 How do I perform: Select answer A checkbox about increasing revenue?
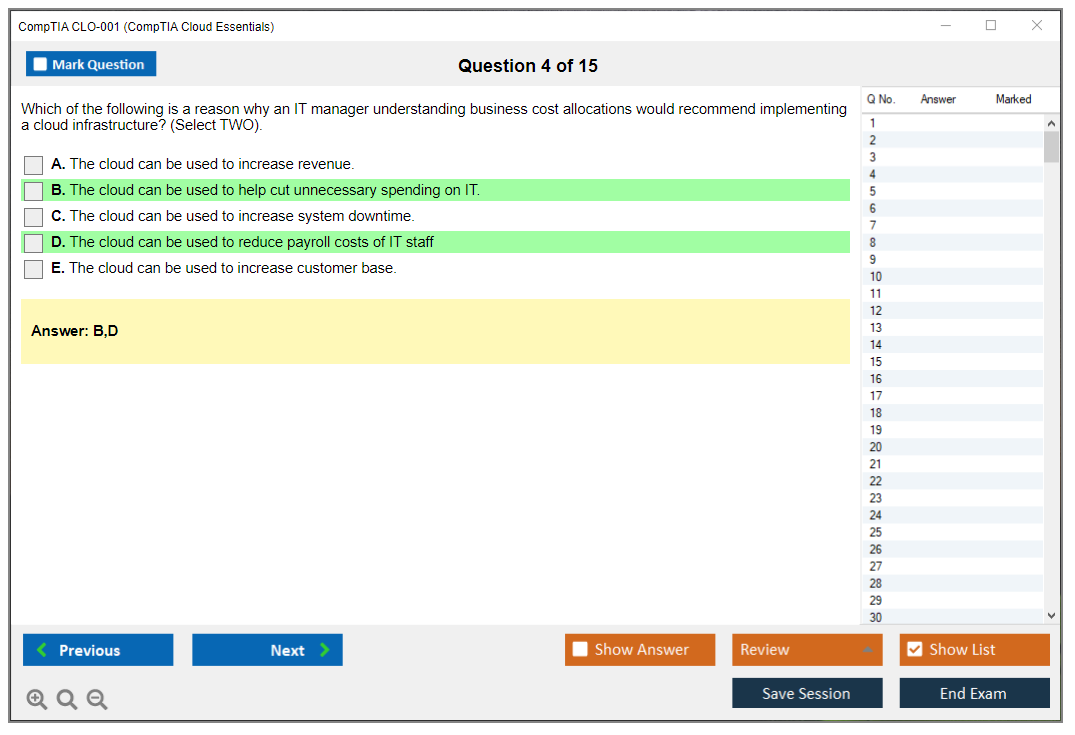(34, 165)
